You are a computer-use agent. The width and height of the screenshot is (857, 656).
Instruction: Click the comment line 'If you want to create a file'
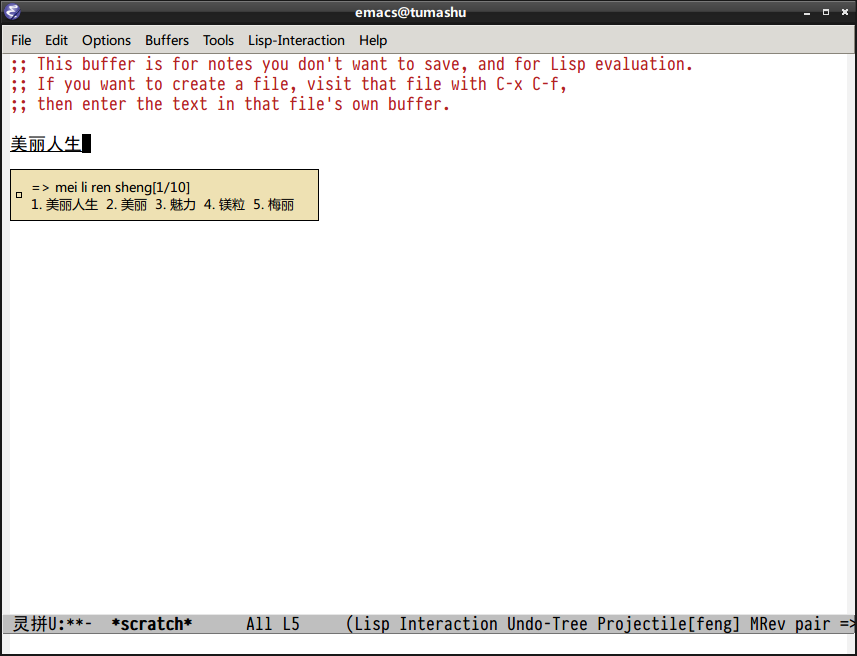(289, 84)
